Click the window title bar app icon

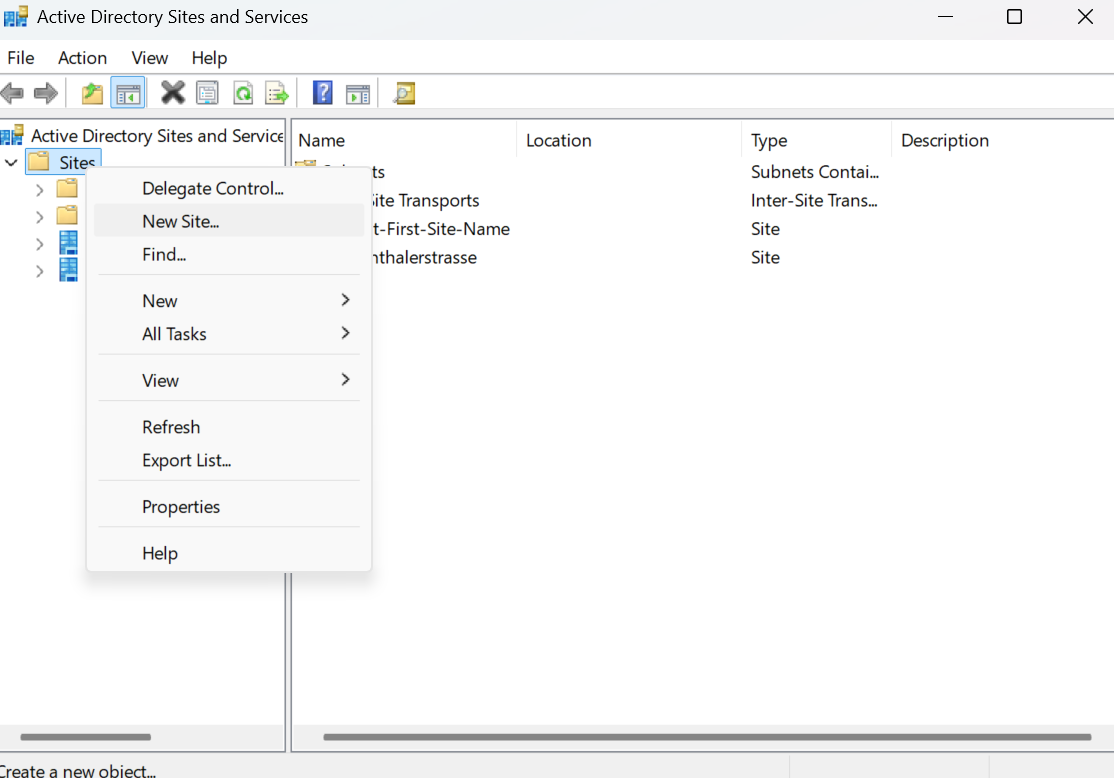coord(16,16)
